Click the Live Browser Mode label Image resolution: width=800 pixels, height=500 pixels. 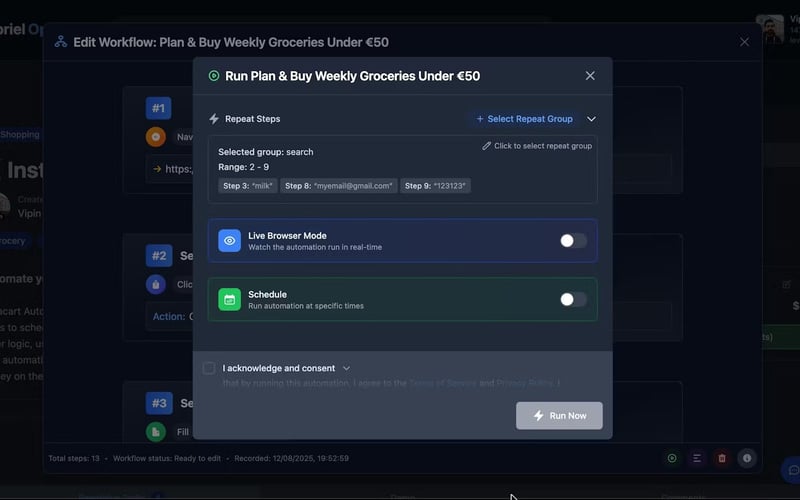tap(287, 236)
